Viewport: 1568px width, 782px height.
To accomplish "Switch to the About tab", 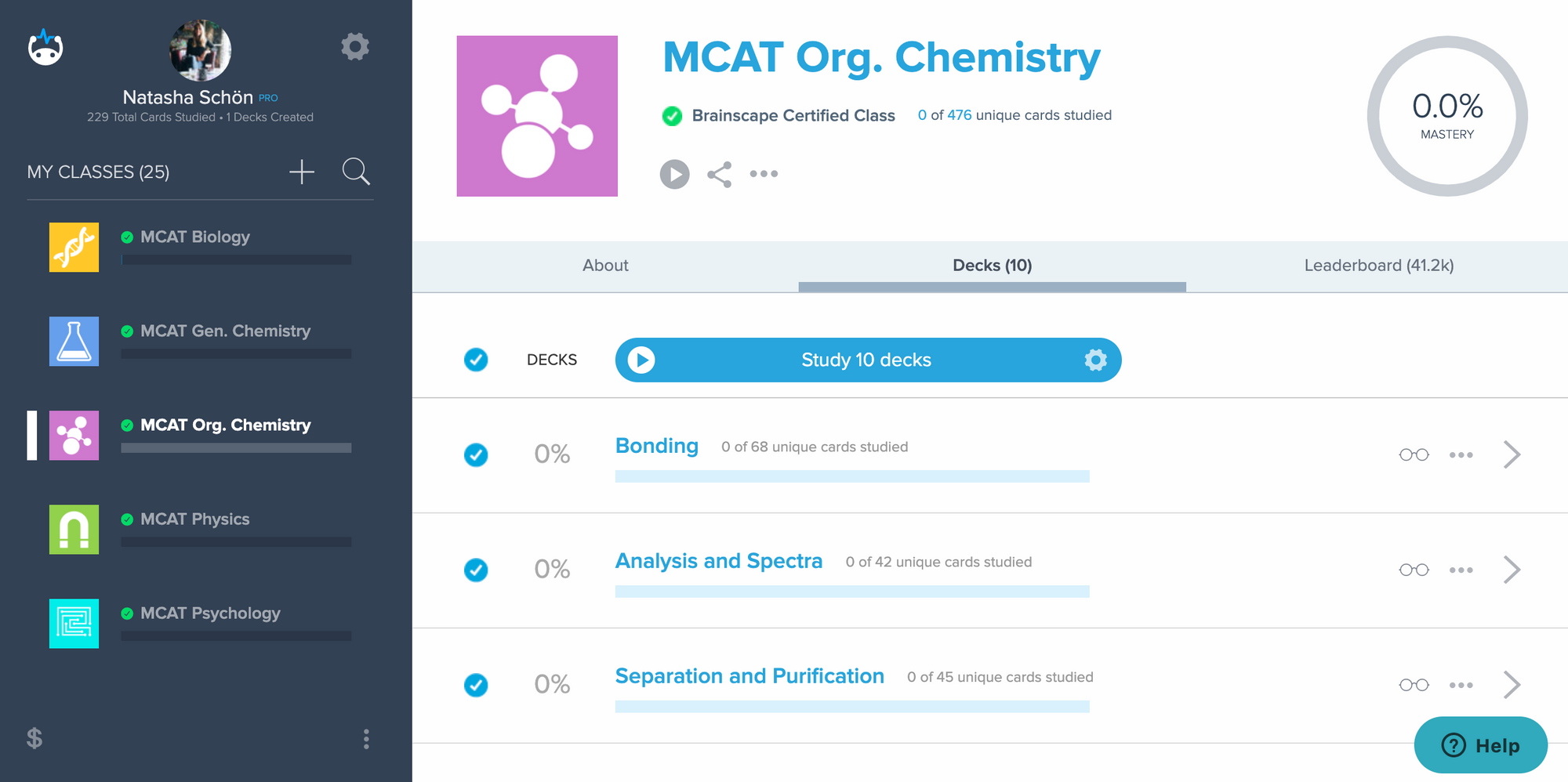I will (x=604, y=265).
